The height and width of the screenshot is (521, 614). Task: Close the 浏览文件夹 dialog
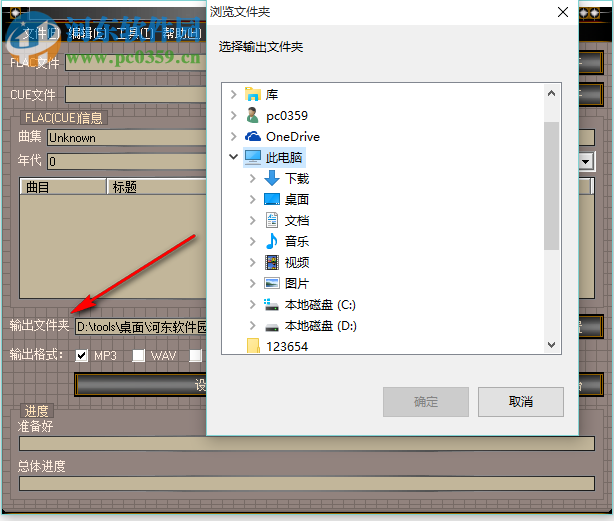(563, 12)
